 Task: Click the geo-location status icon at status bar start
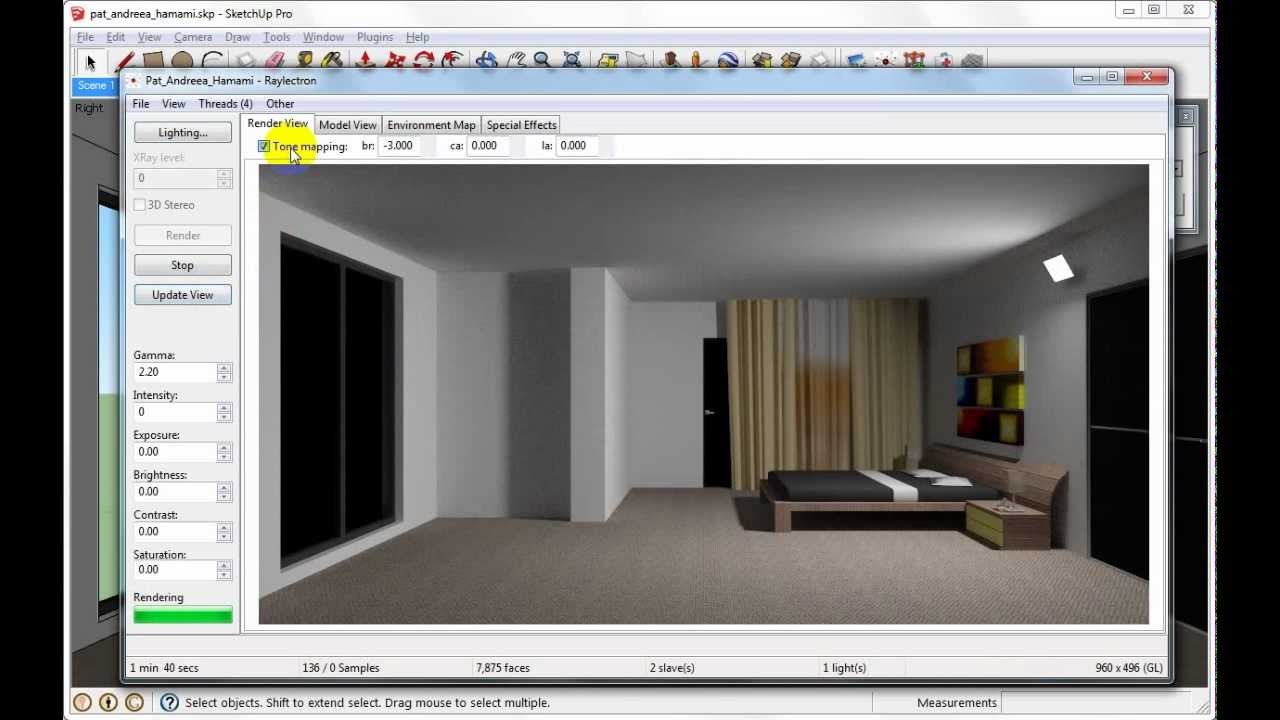pos(83,703)
